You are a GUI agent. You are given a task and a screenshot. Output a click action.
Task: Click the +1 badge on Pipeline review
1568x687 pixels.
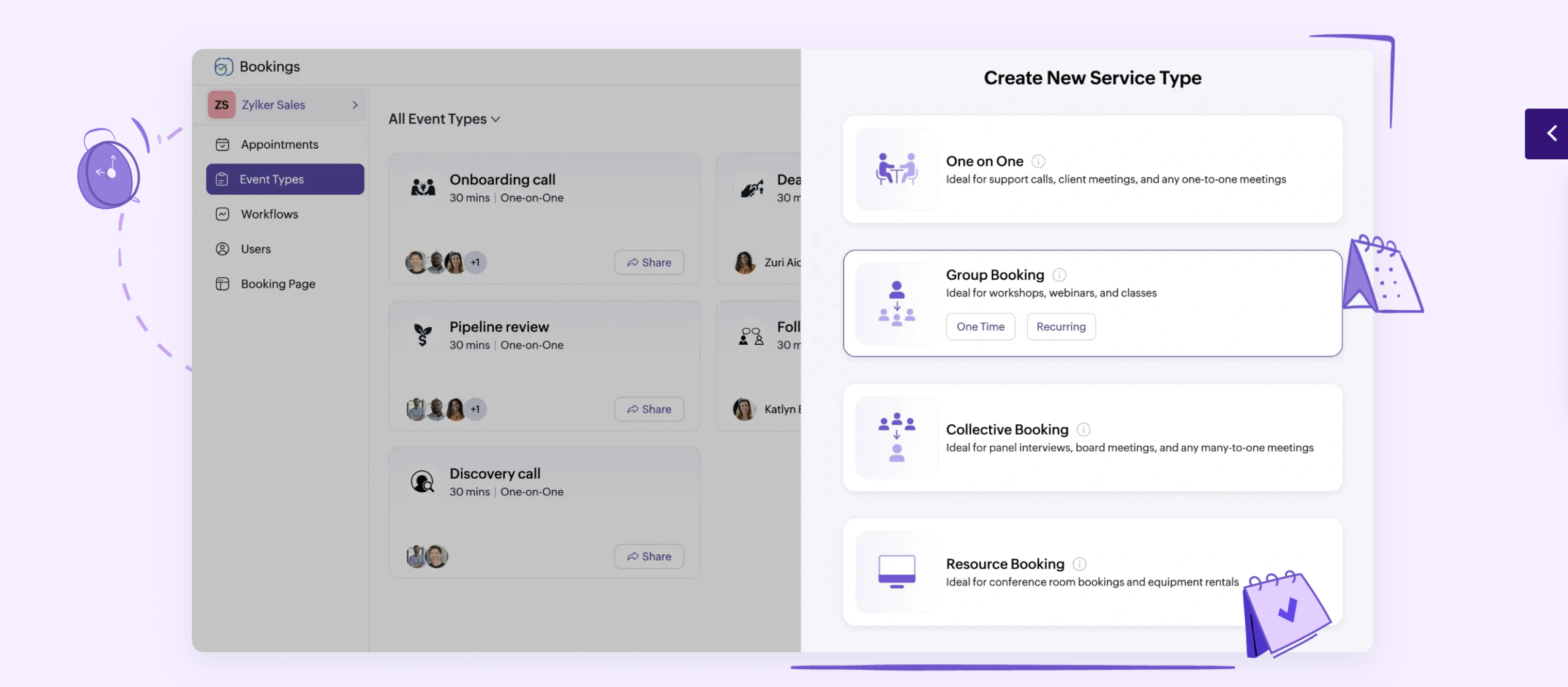pos(475,409)
